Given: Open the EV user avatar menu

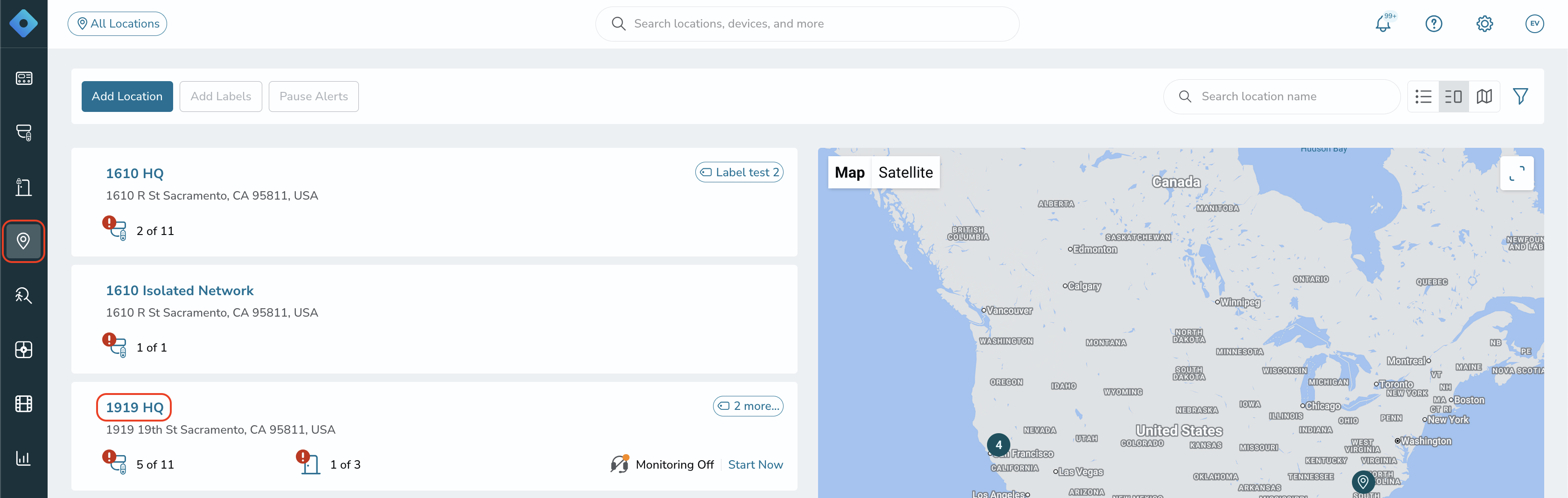Looking at the screenshot, I should click(1534, 24).
